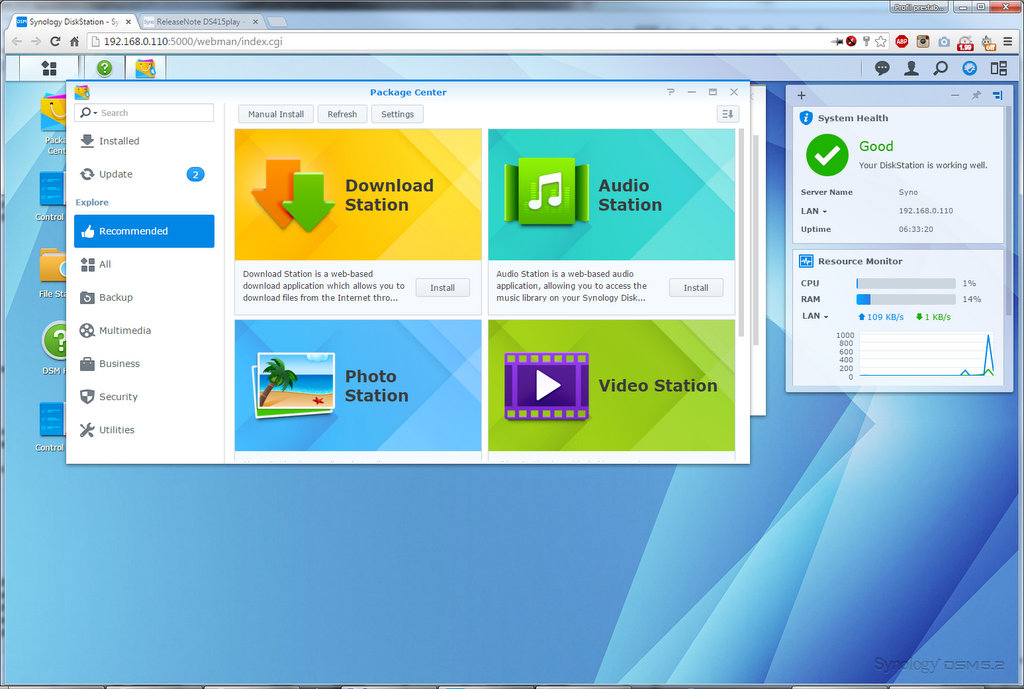Viewport: 1024px width, 689px height.
Task: Click the Uptime value 06:33:20
Action: [x=916, y=229]
